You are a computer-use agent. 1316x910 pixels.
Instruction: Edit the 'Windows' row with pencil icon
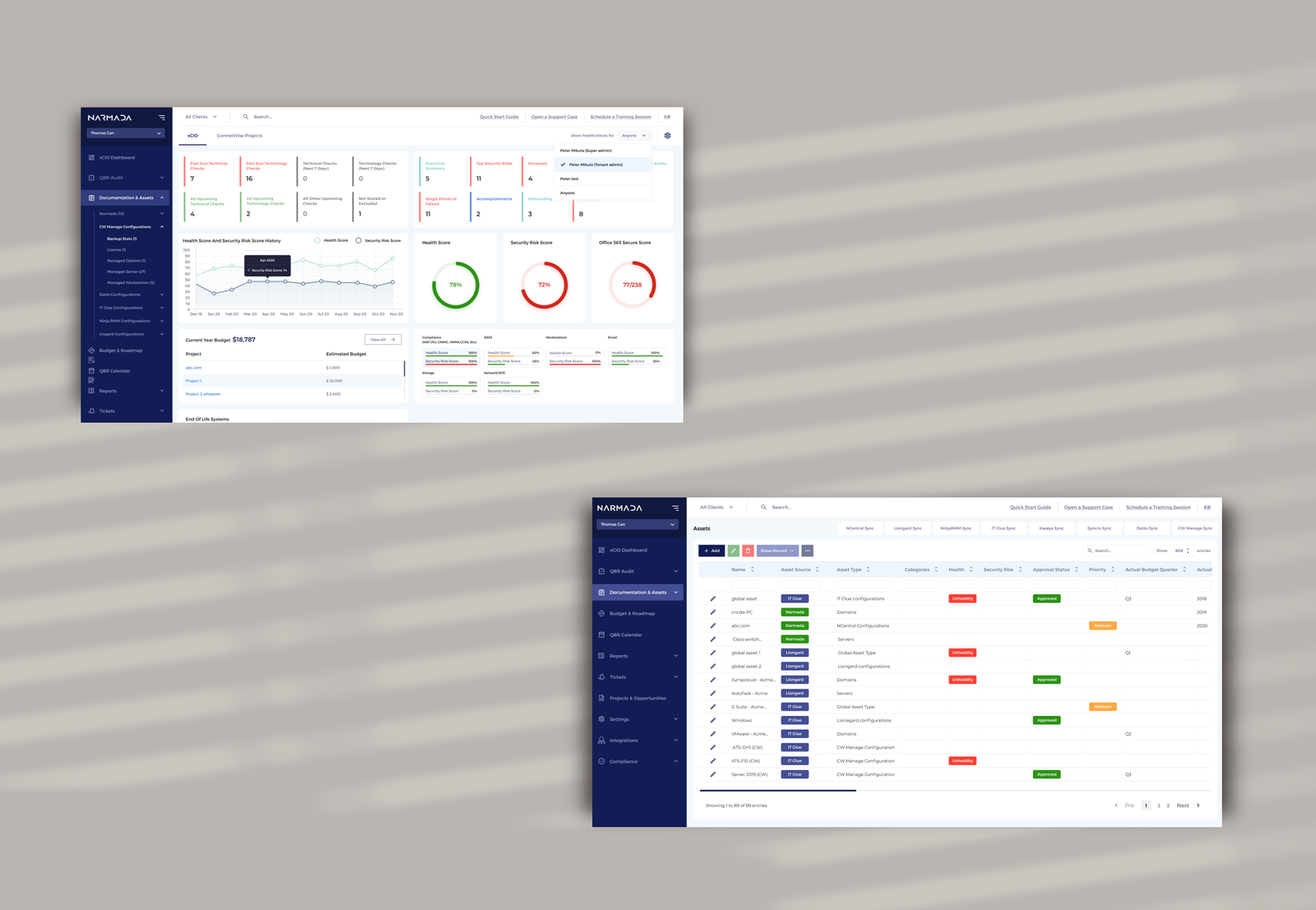click(x=712, y=720)
